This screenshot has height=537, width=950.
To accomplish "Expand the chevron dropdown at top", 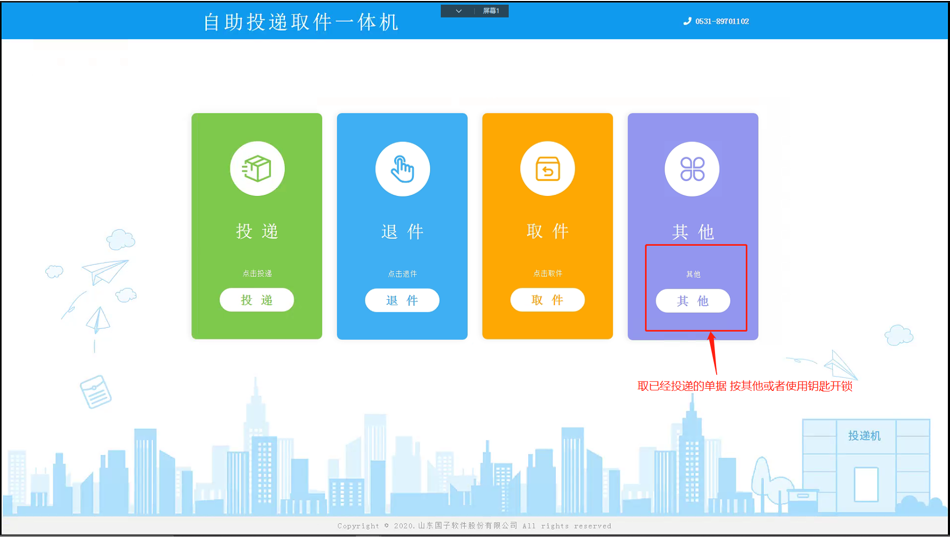I will (x=458, y=11).
